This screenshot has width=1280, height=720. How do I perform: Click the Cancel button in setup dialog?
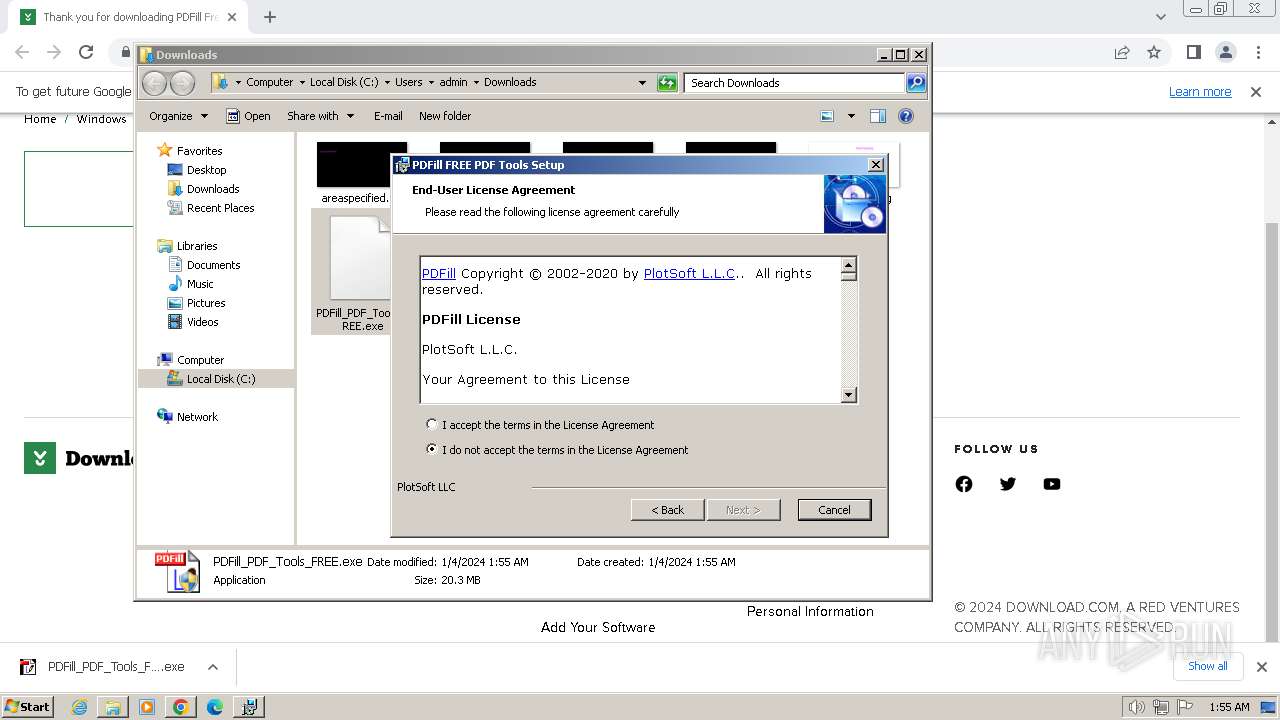834,510
